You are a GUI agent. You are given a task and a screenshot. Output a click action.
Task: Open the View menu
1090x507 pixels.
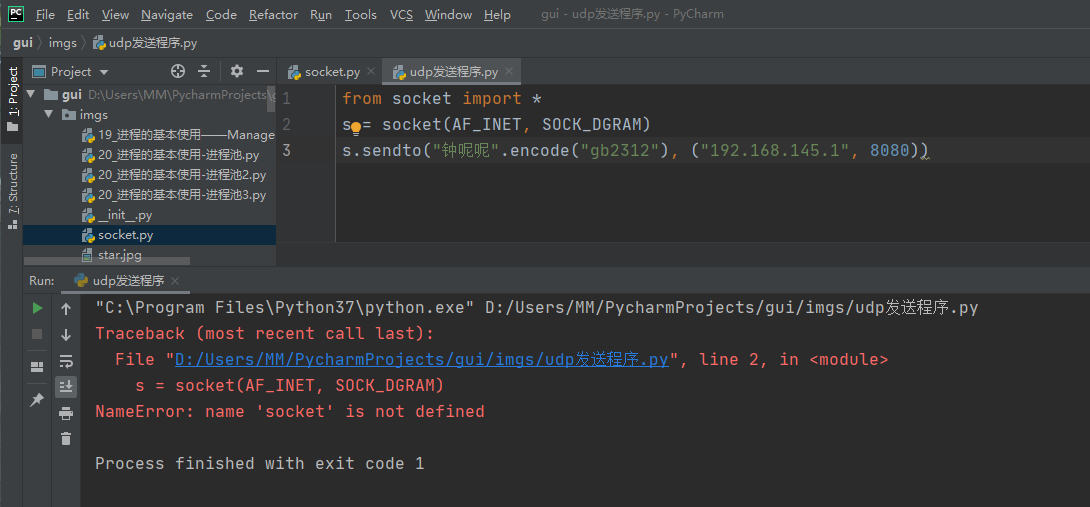pyautogui.click(x=115, y=15)
